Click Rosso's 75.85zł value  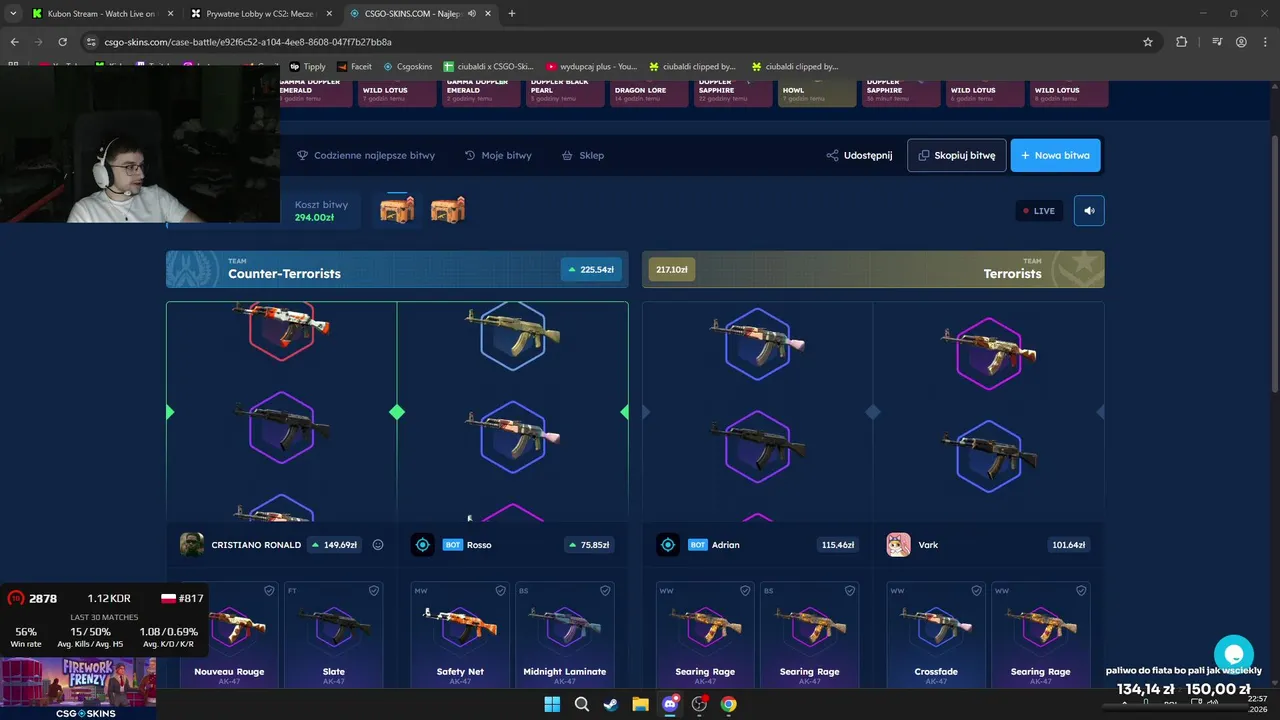pos(589,545)
